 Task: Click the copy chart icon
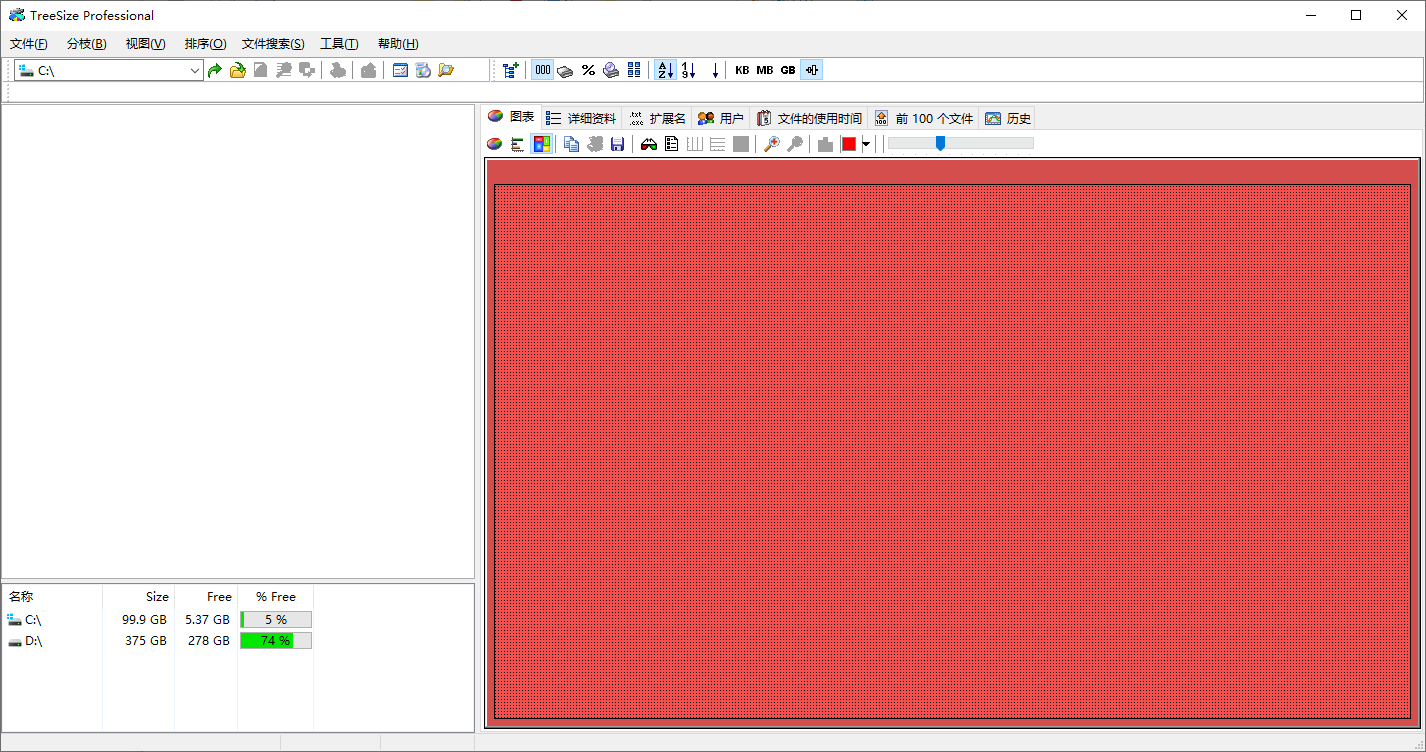point(572,144)
